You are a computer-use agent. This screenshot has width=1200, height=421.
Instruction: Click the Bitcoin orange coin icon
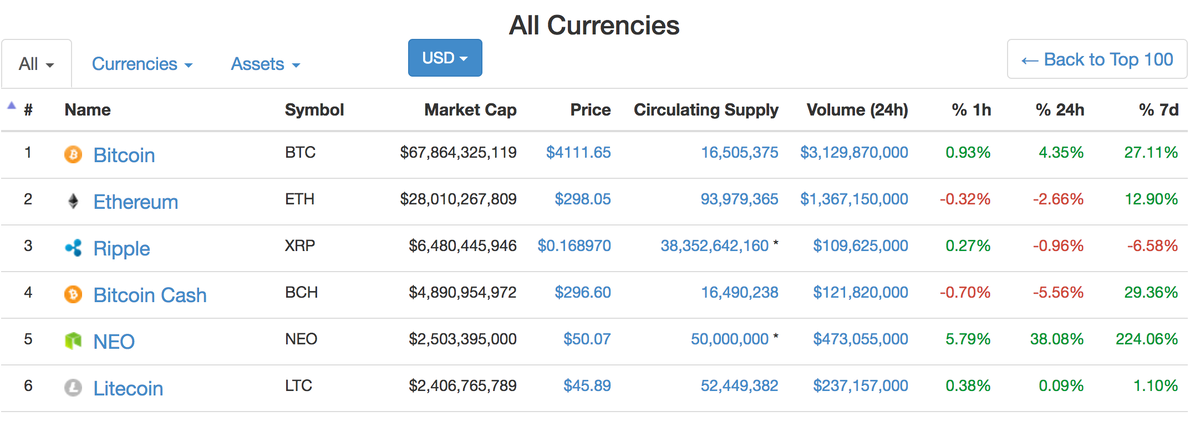pos(72,155)
